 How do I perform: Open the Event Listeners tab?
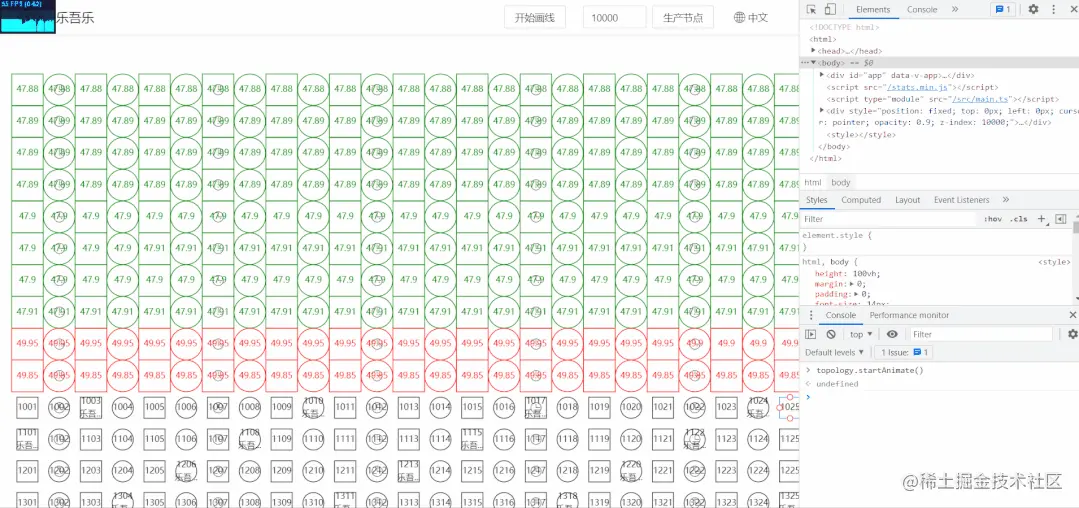point(961,200)
